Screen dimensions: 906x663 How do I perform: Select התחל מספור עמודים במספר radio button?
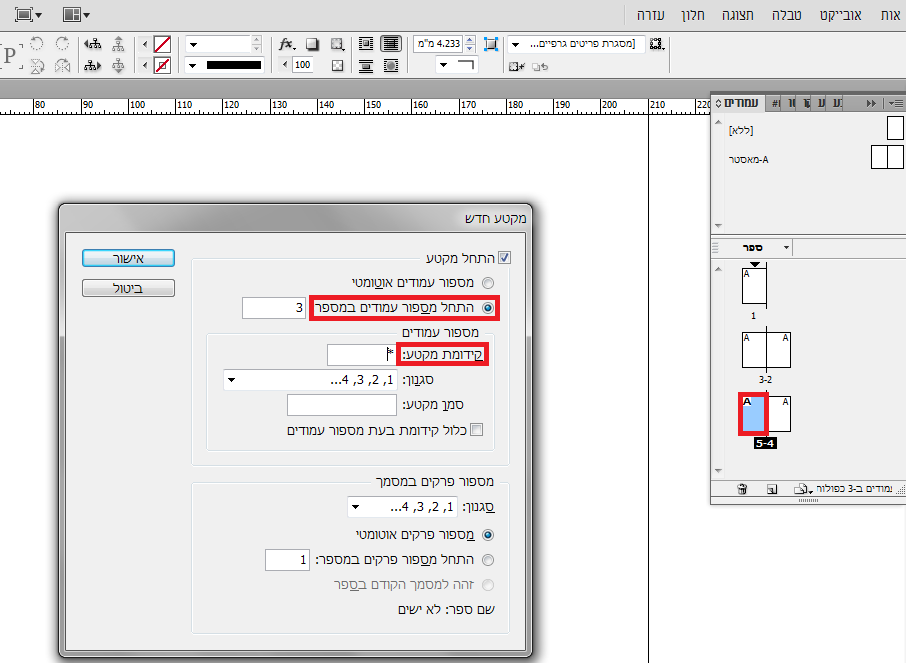(x=488, y=308)
